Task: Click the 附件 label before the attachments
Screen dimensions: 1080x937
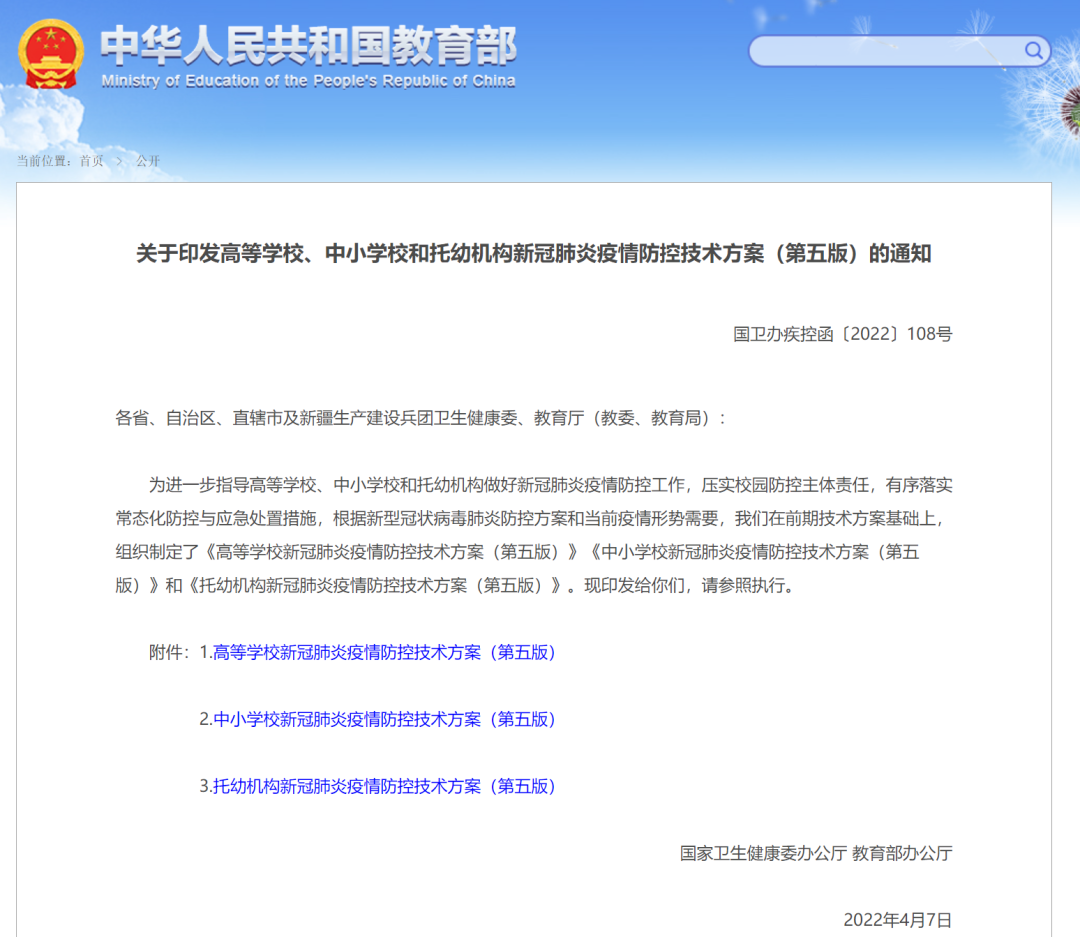Action: pos(168,652)
